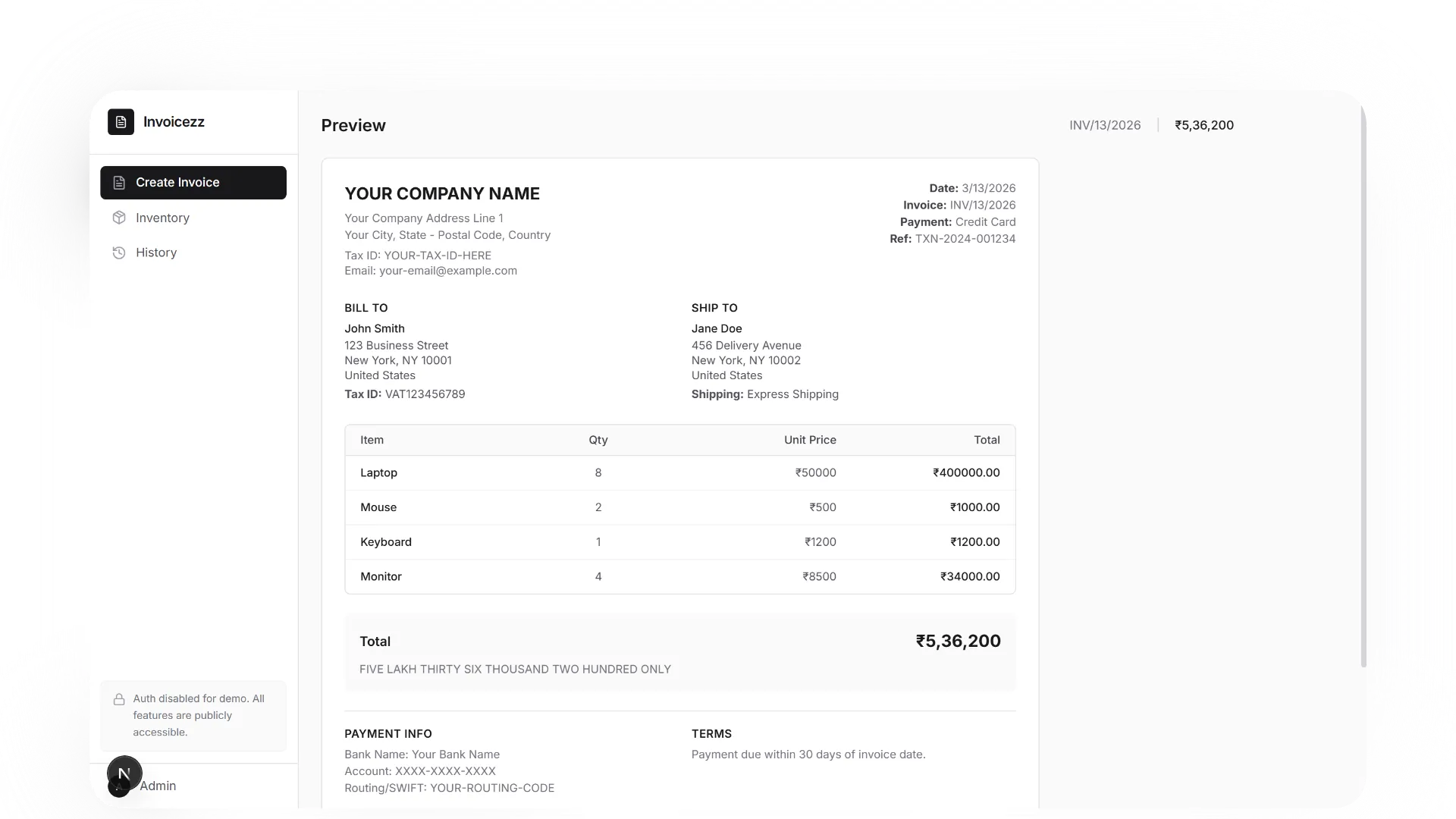Select the Mouse row in the item table
This screenshot has width=1456, height=819.
(680, 507)
